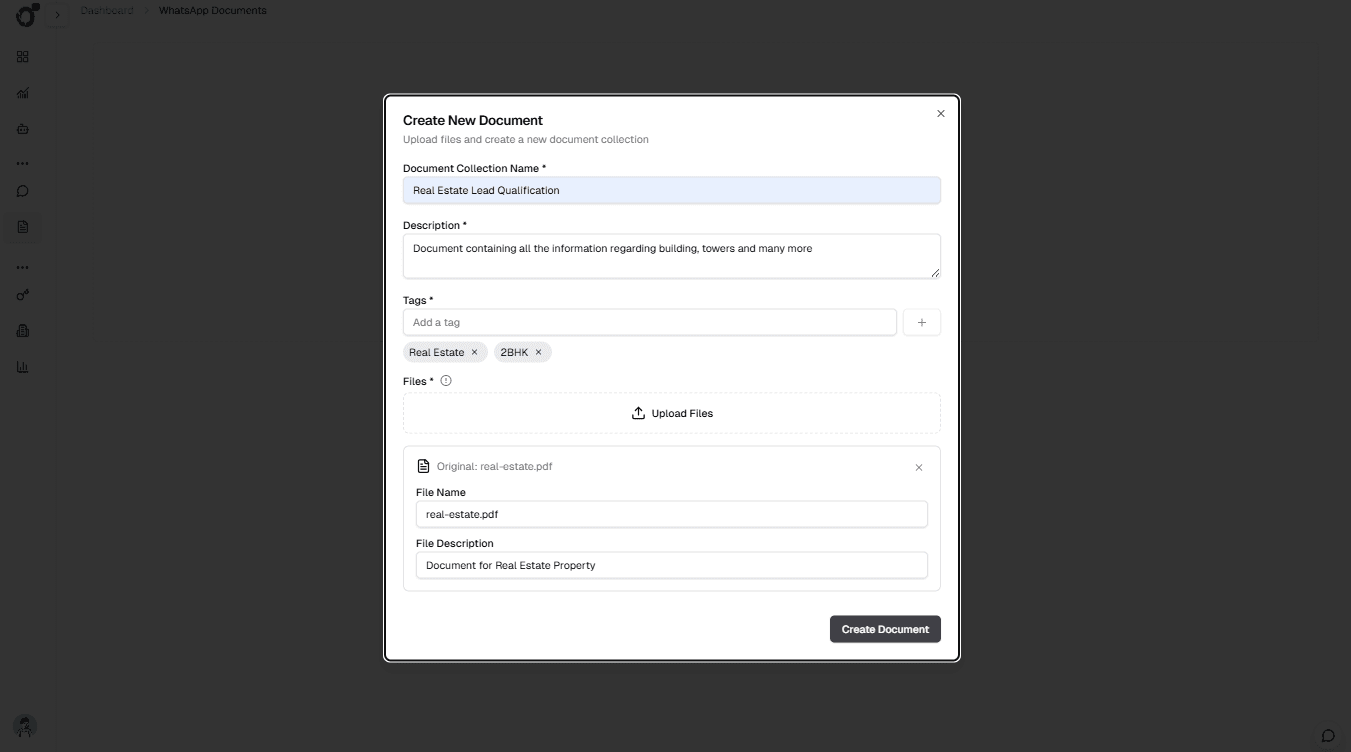Click the company logo at the top left
Image resolution: width=1351 pixels, height=752 pixels.
24,15
